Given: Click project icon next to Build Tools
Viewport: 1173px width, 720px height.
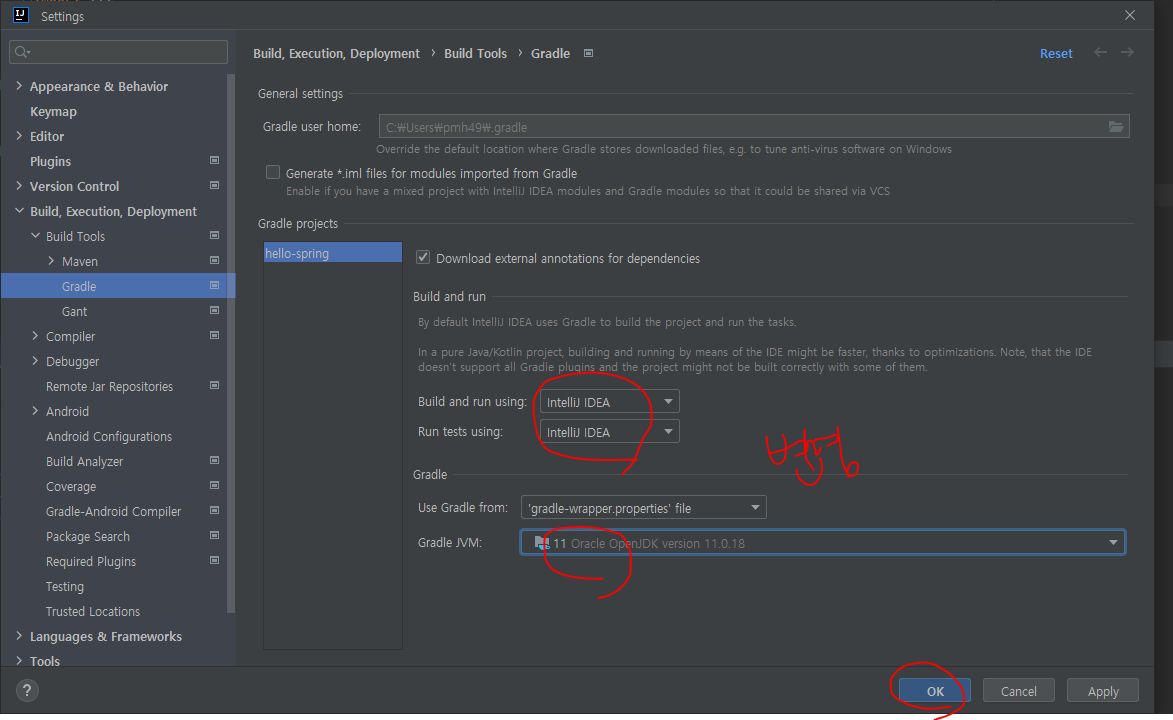Looking at the screenshot, I should [x=215, y=235].
